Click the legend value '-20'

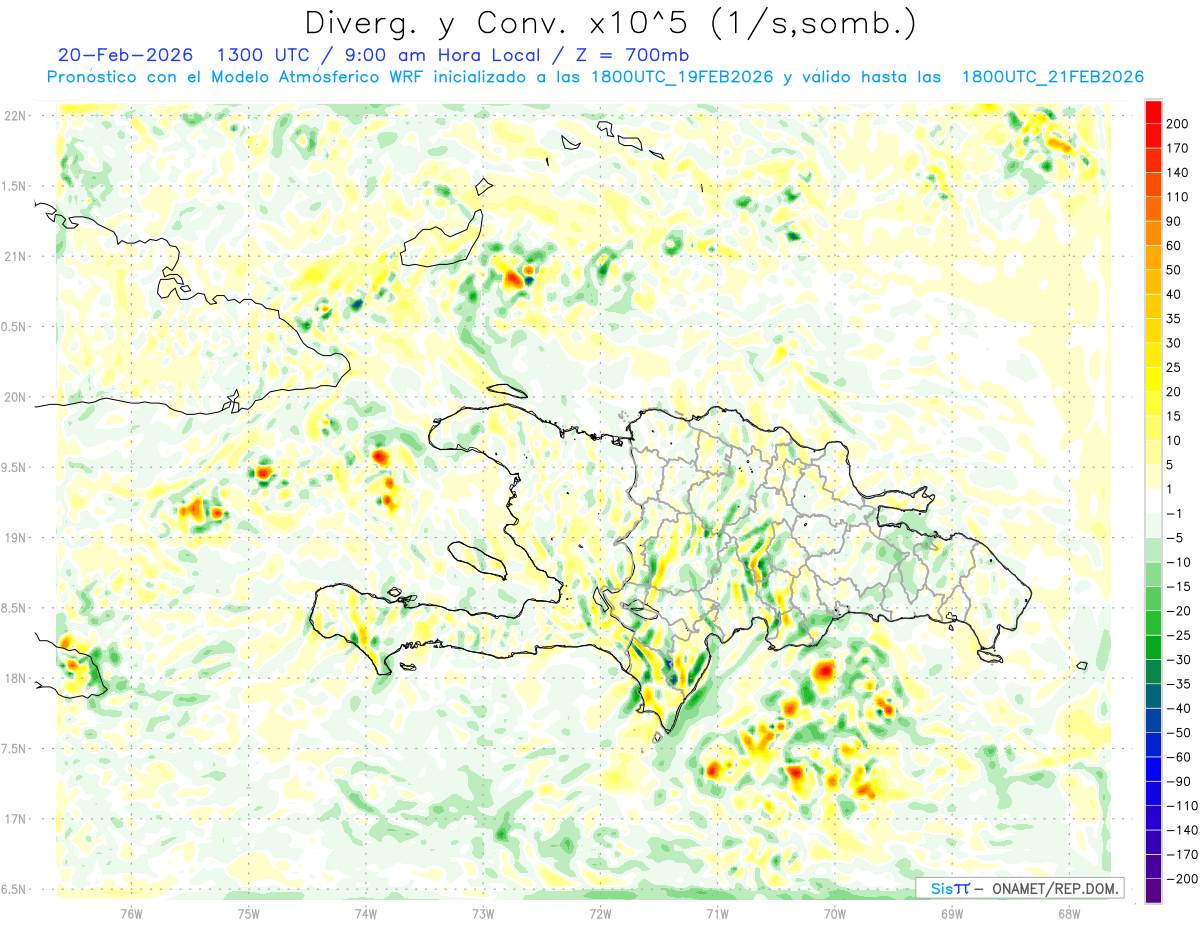[1177, 611]
